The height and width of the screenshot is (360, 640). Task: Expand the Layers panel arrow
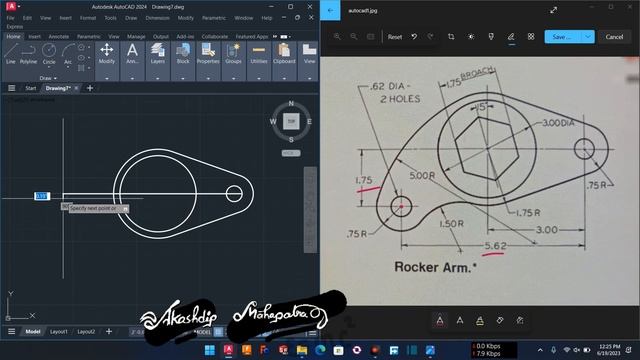pos(158,78)
